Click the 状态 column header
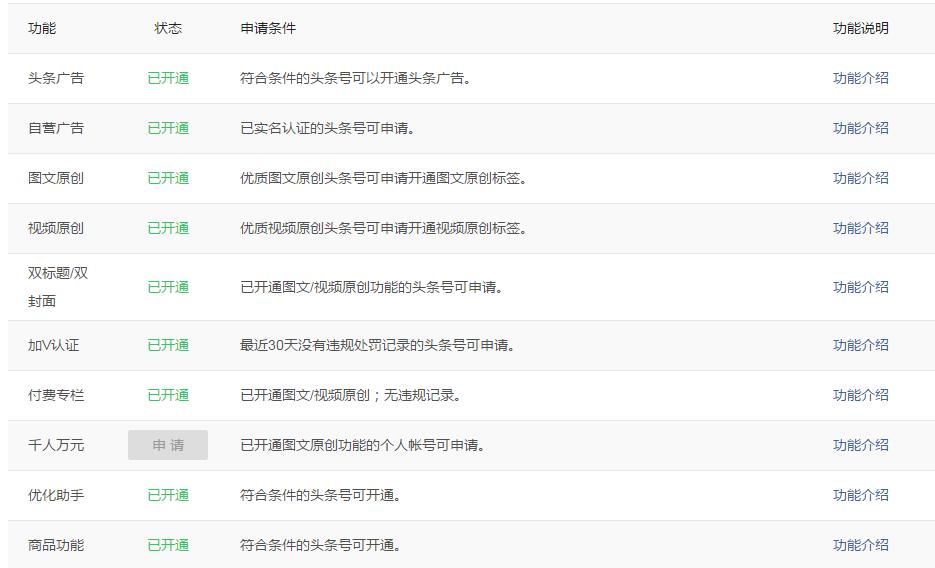935x568 pixels. pos(168,28)
